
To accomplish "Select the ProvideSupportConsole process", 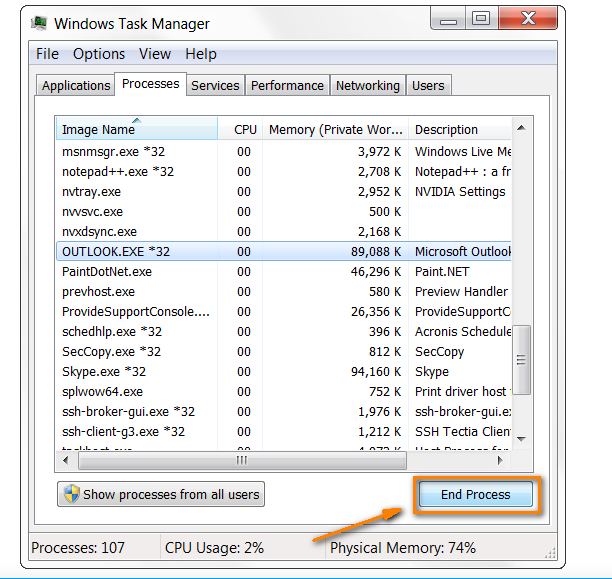I will tap(284, 312).
